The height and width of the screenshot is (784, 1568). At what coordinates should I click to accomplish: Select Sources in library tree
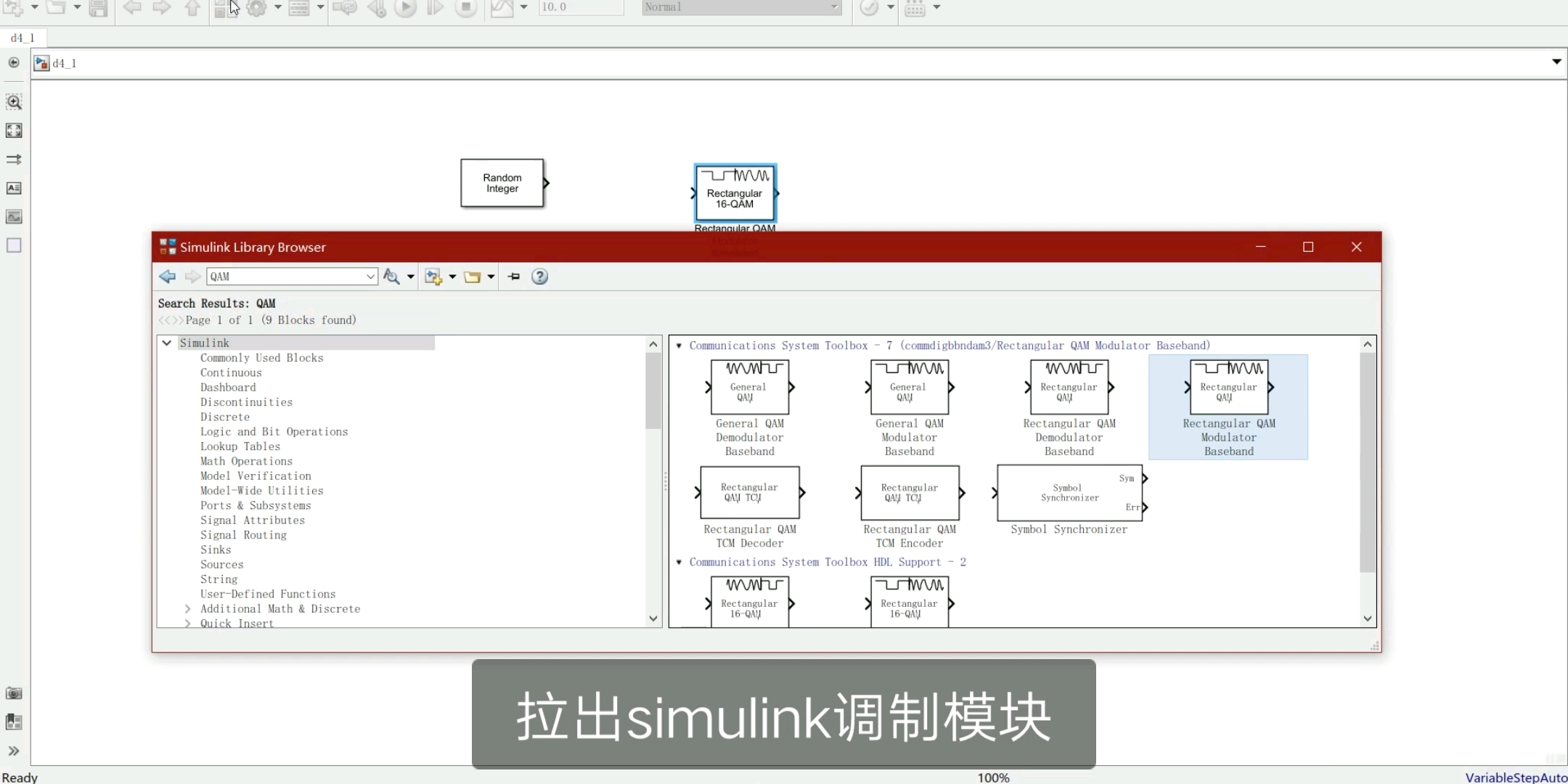click(x=222, y=564)
